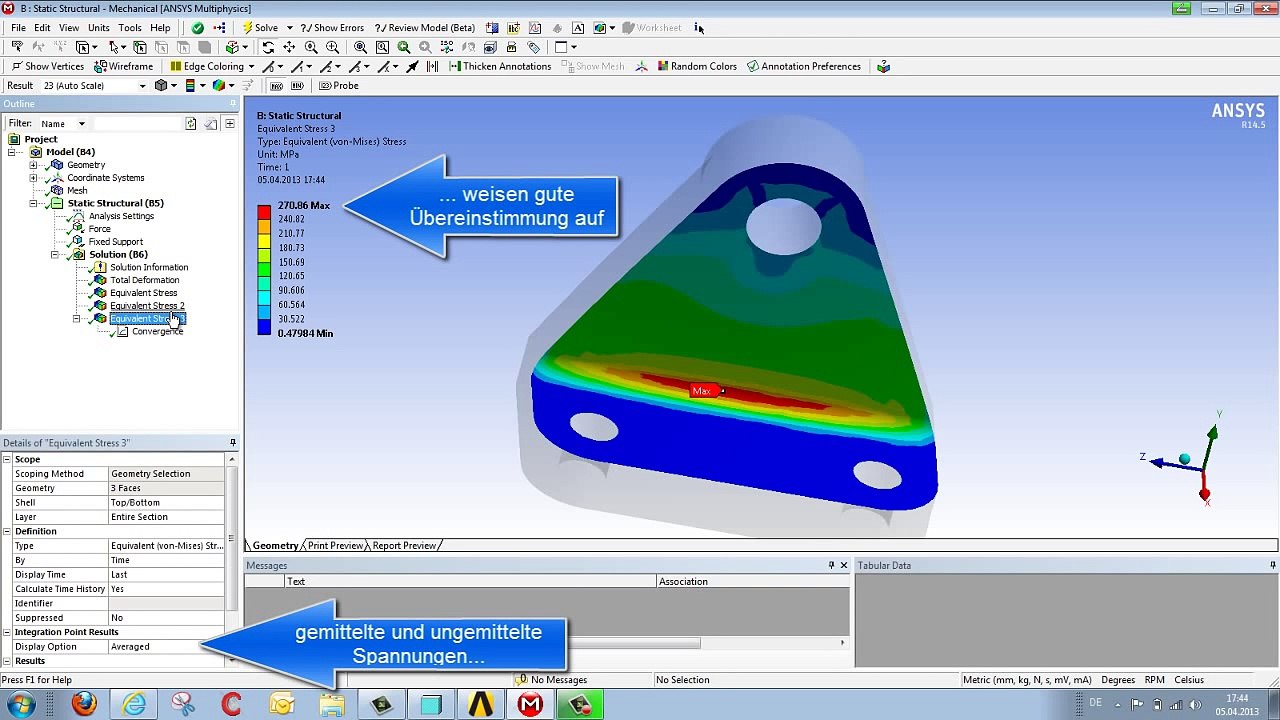Close the Messages panel
This screenshot has width=1280, height=720.
pos(844,565)
